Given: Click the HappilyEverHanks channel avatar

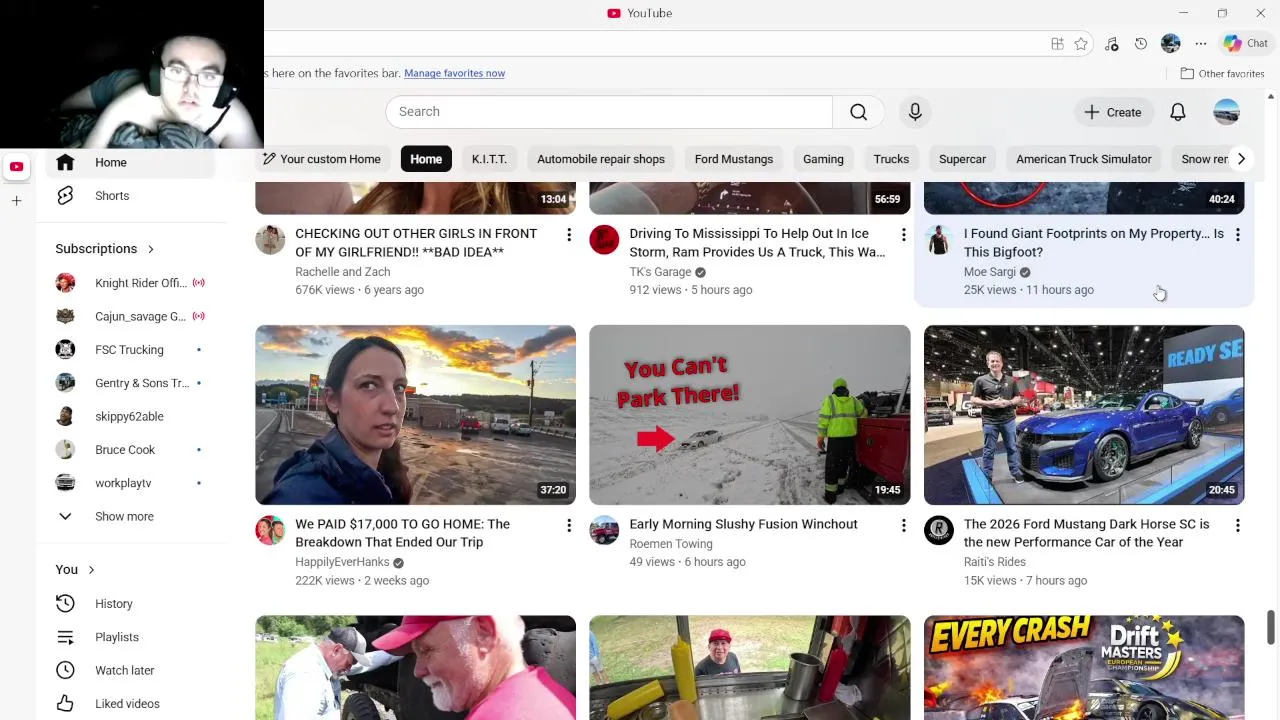Looking at the screenshot, I should [x=270, y=531].
